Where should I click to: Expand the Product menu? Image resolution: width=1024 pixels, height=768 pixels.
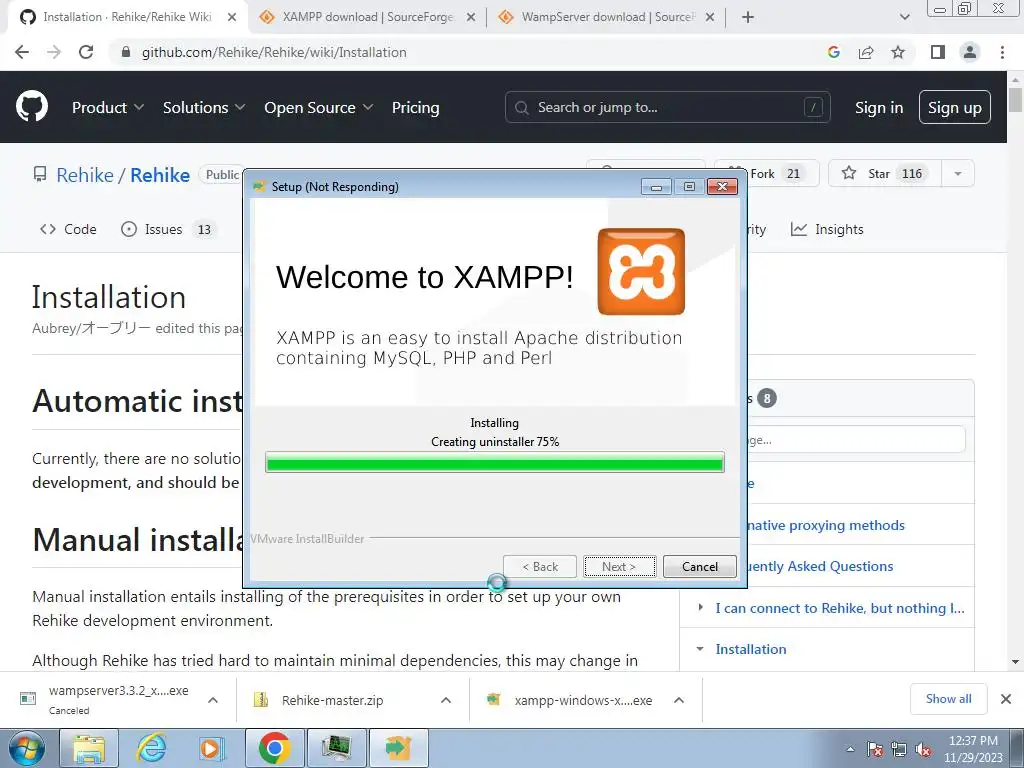pyautogui.click(x=107, y=108)
